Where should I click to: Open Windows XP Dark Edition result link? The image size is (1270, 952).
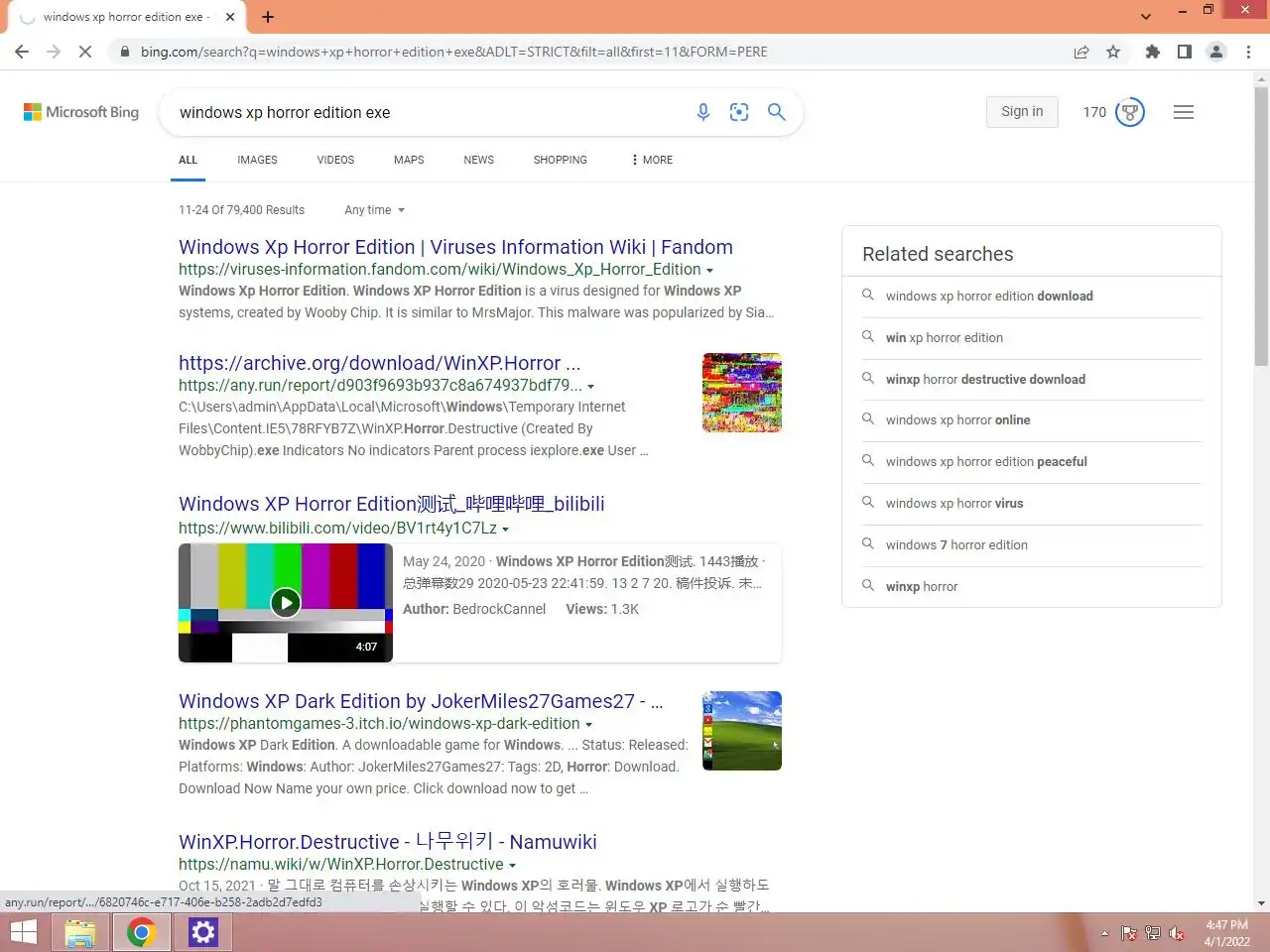click(421, 701)
